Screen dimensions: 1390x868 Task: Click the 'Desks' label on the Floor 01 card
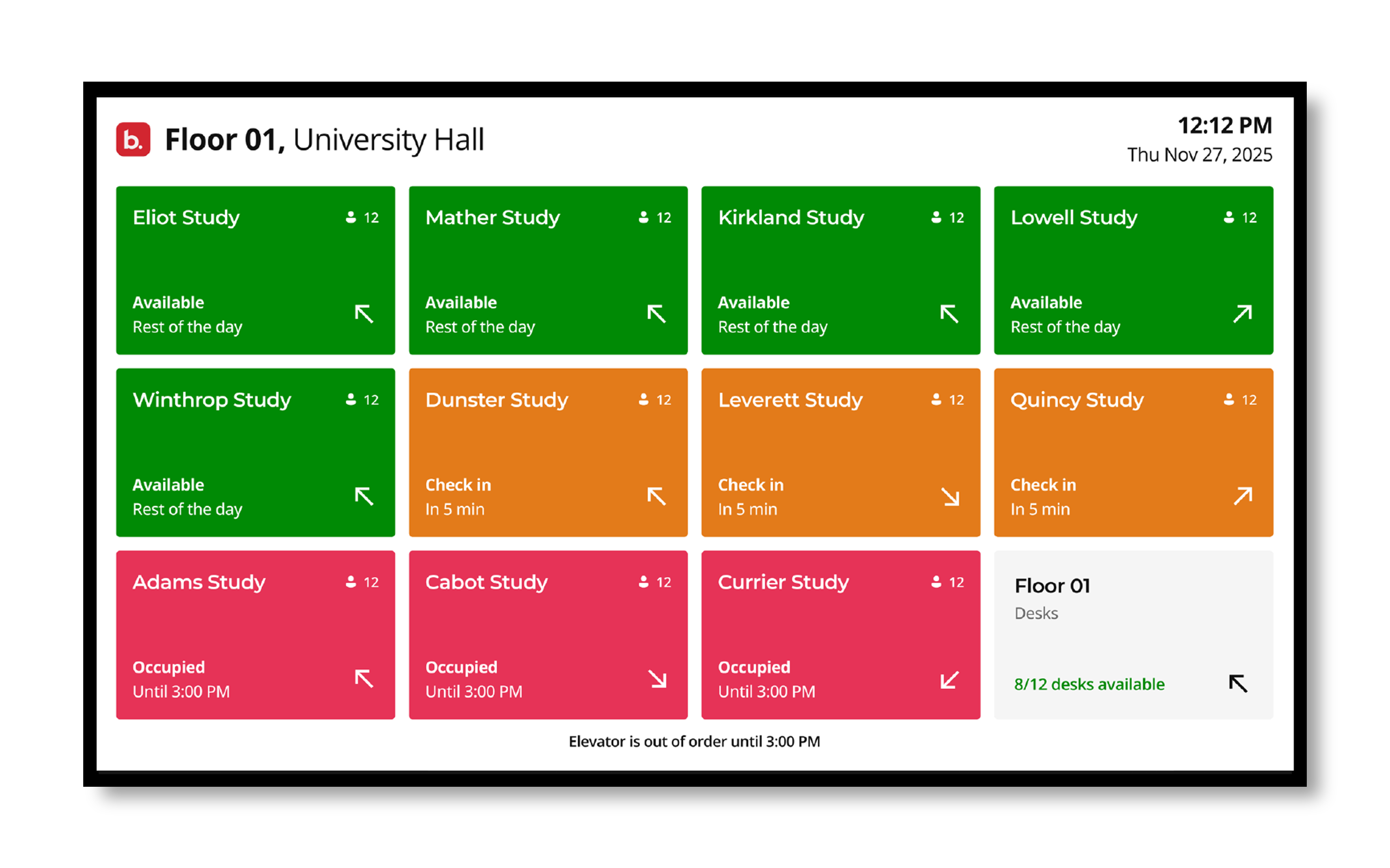(x=1036, y=613)
